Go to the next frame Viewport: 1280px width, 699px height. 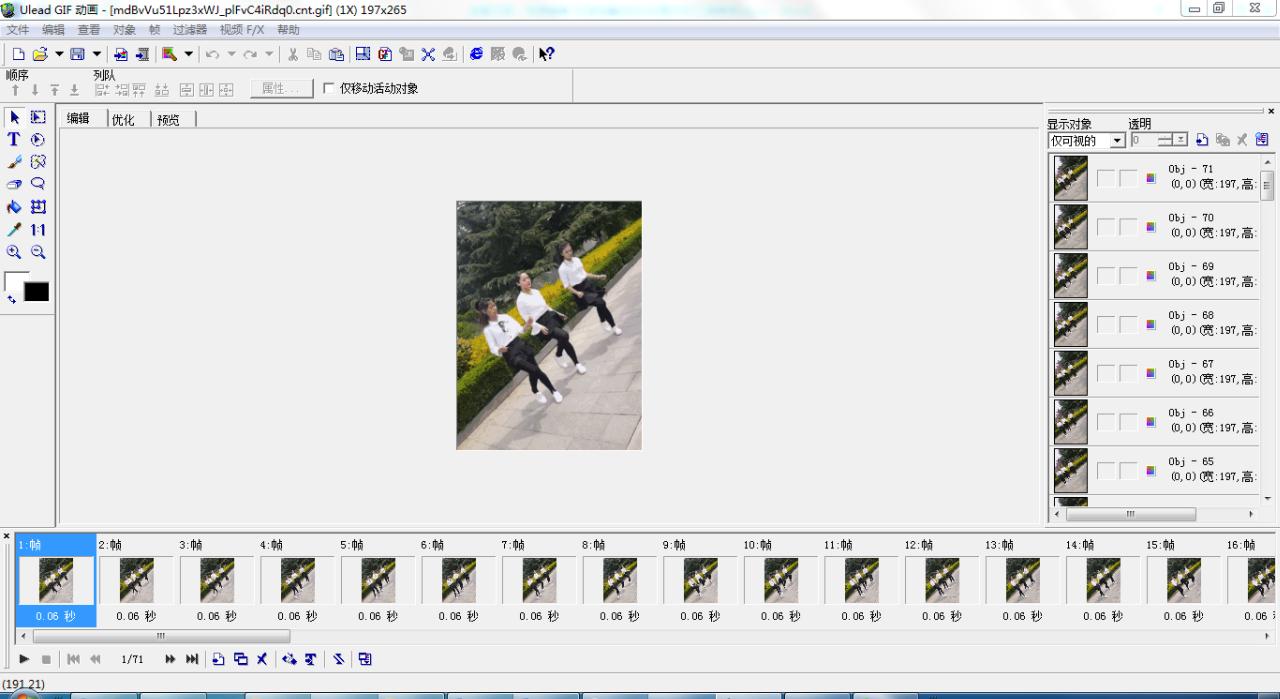pyautogui.click(x=170, y=659)
